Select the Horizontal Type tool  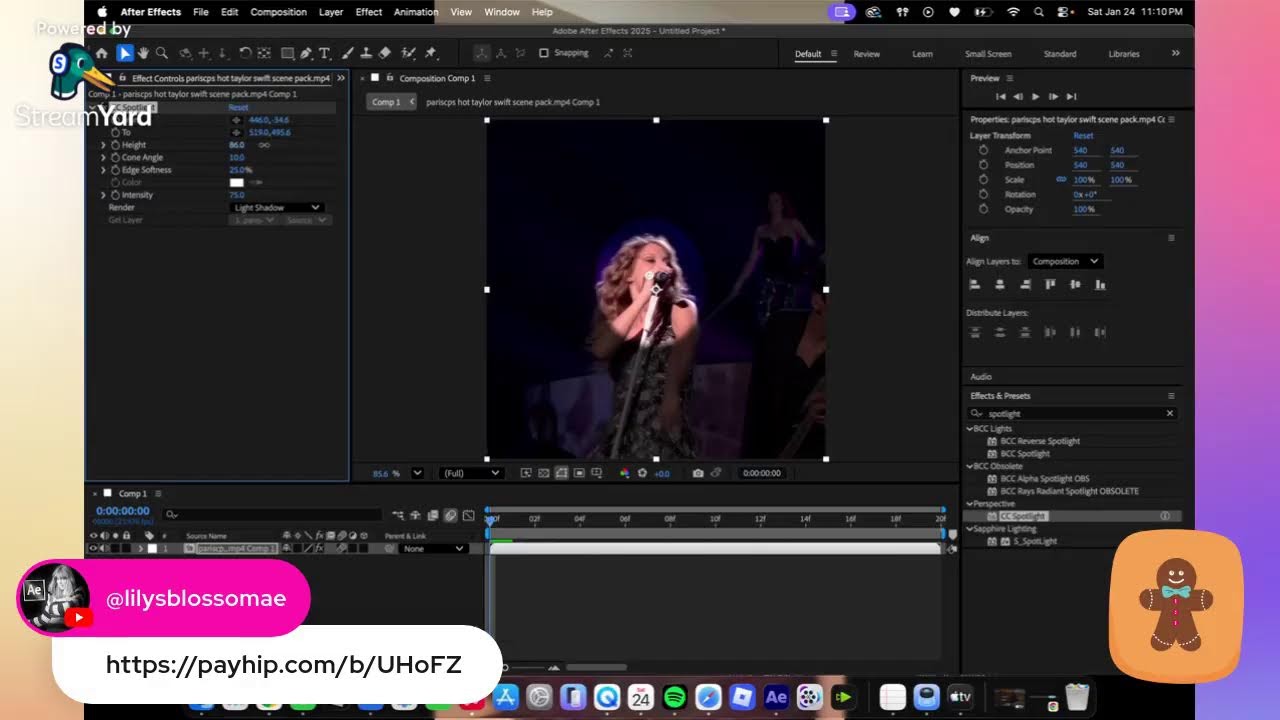tap(324, 53)
